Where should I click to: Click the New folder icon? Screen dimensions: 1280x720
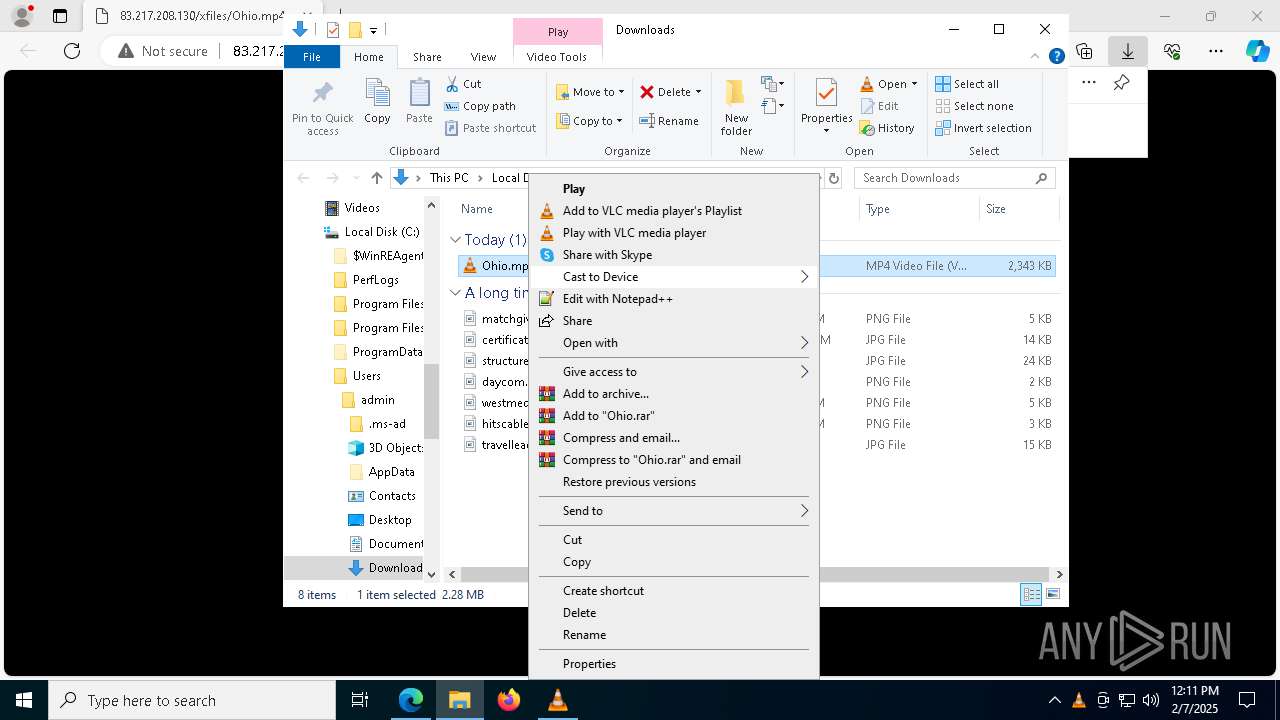click(735, 93)
